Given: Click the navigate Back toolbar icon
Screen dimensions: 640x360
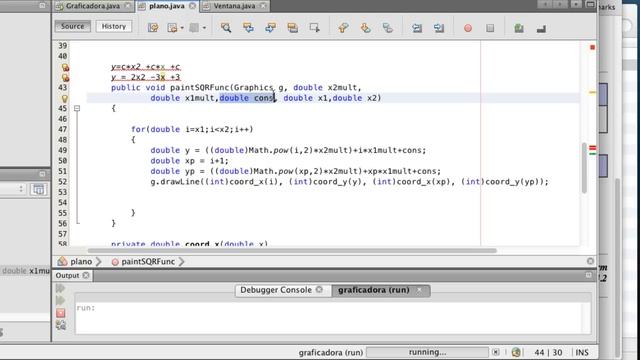Looking at the screenshot, I should point(172,28).
